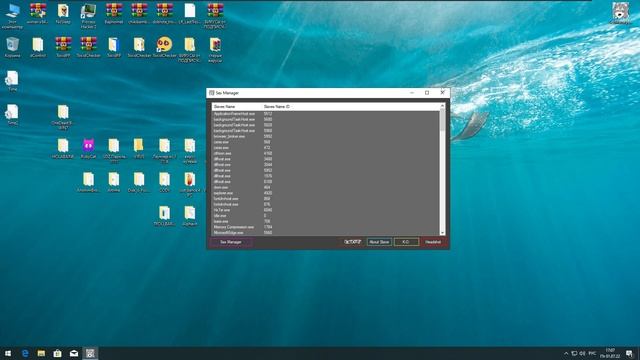Select ApplicationFrameHost.exe row in the list
Screen dimensions: 640x360
(326, 114)
